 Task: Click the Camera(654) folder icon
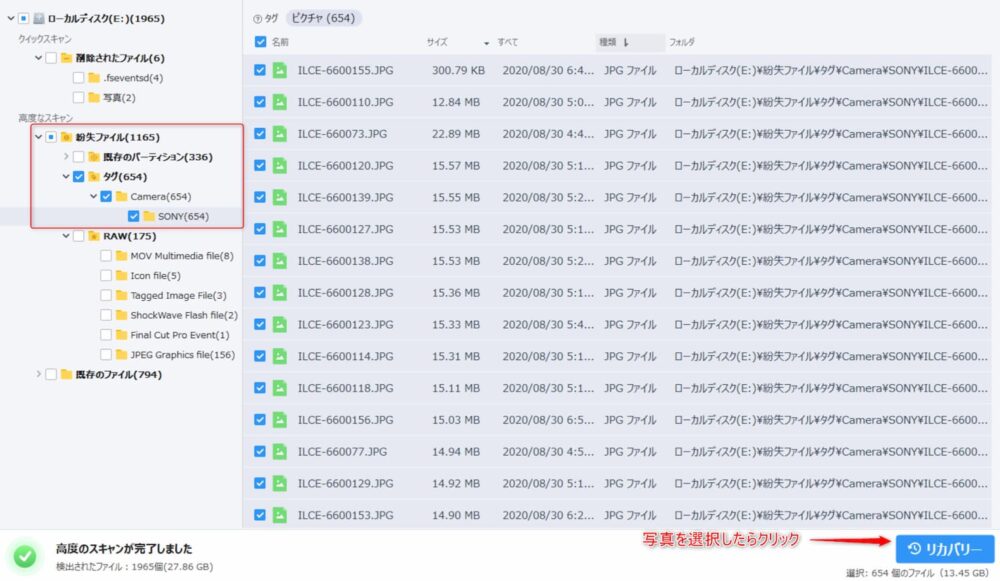(122, 196)
